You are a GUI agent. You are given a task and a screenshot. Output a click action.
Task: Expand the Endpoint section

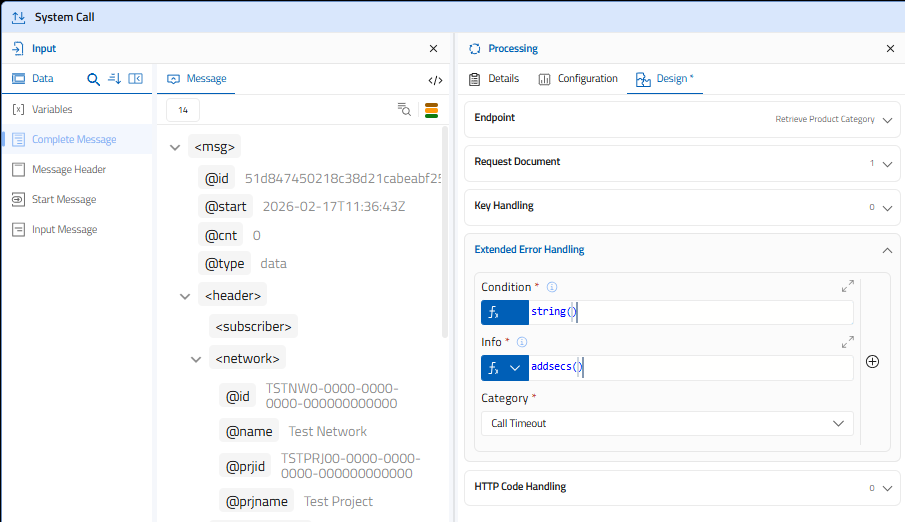887,120
